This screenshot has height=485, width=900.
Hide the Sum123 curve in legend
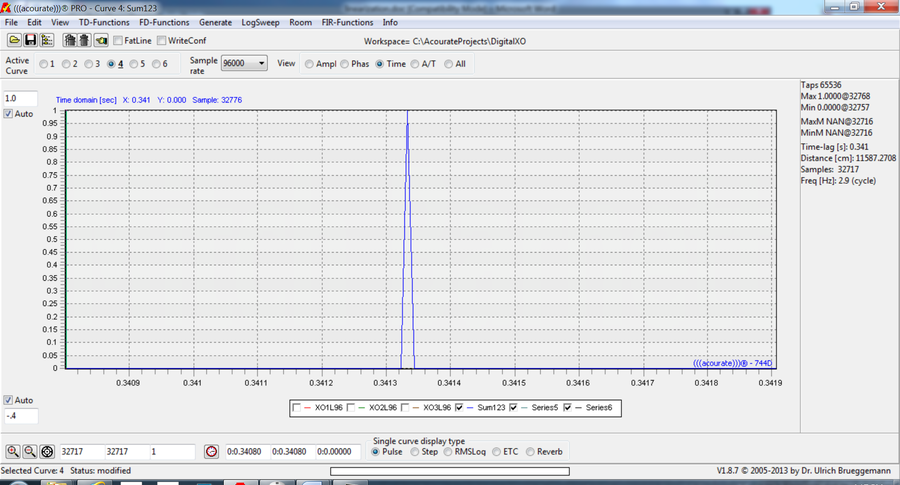459,408
